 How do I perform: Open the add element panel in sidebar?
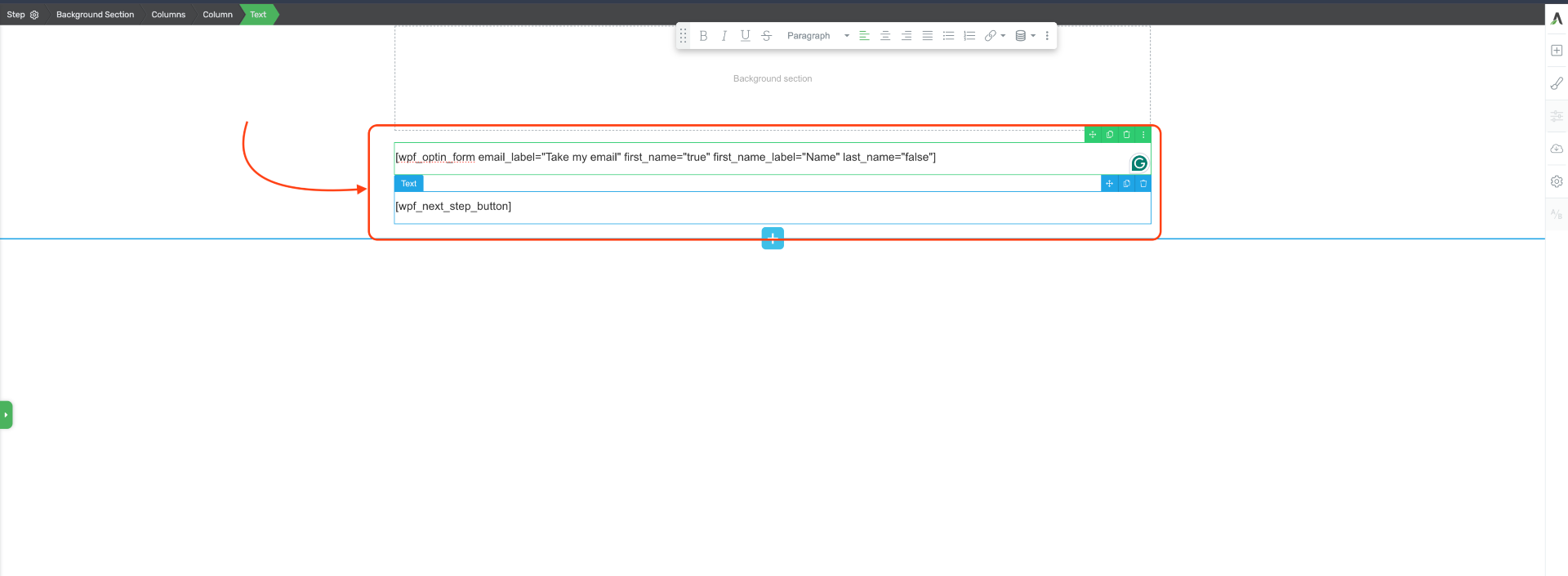pos(1557,51)
